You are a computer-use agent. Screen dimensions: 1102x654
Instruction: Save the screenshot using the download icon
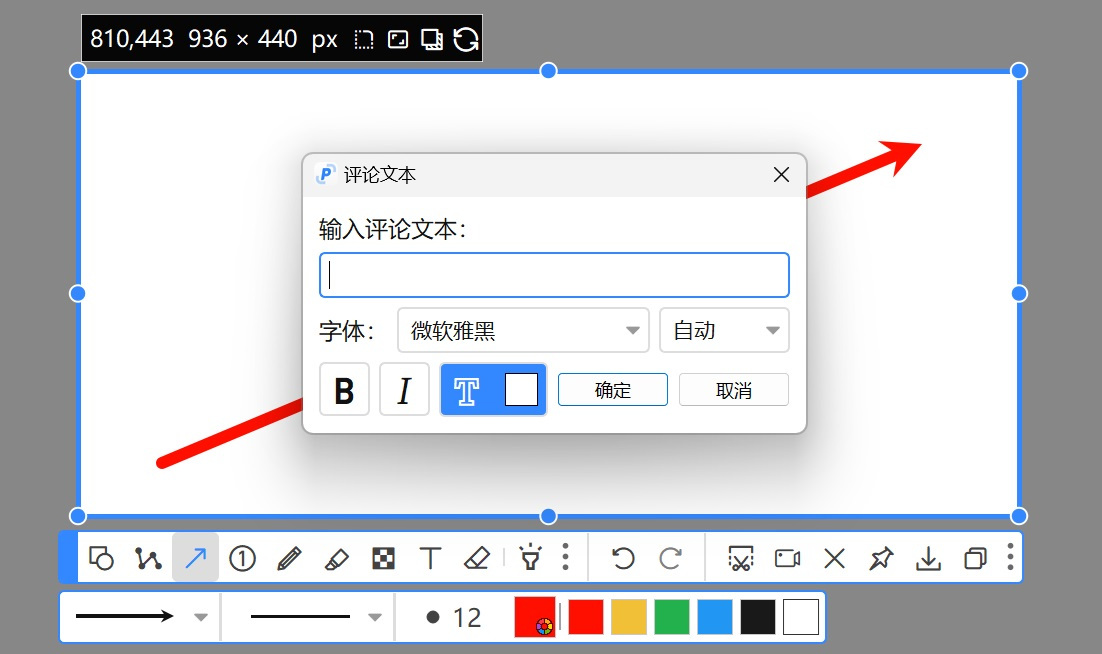click(928, 558)
